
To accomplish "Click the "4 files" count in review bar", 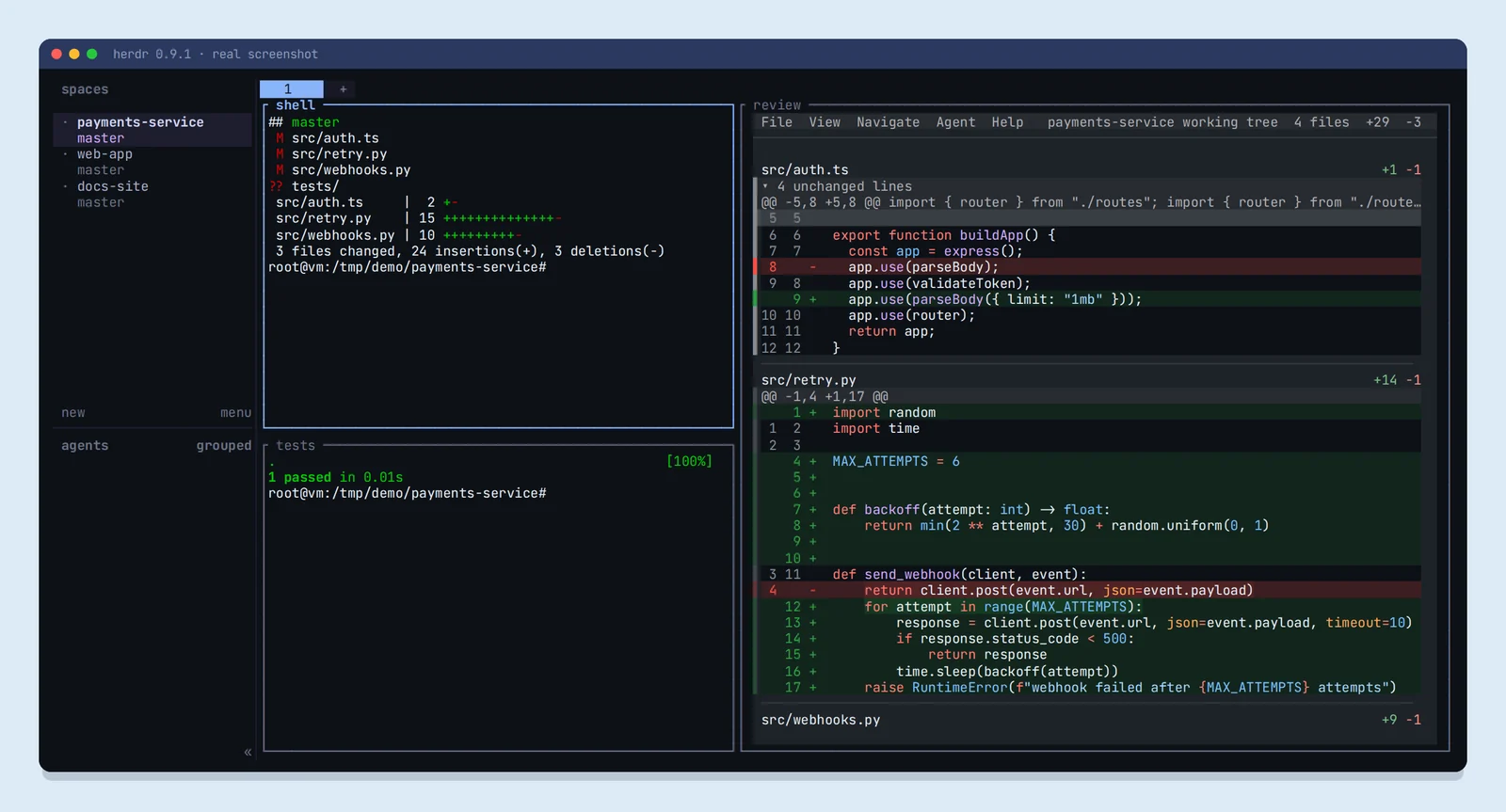I will tap(1322, 122).
